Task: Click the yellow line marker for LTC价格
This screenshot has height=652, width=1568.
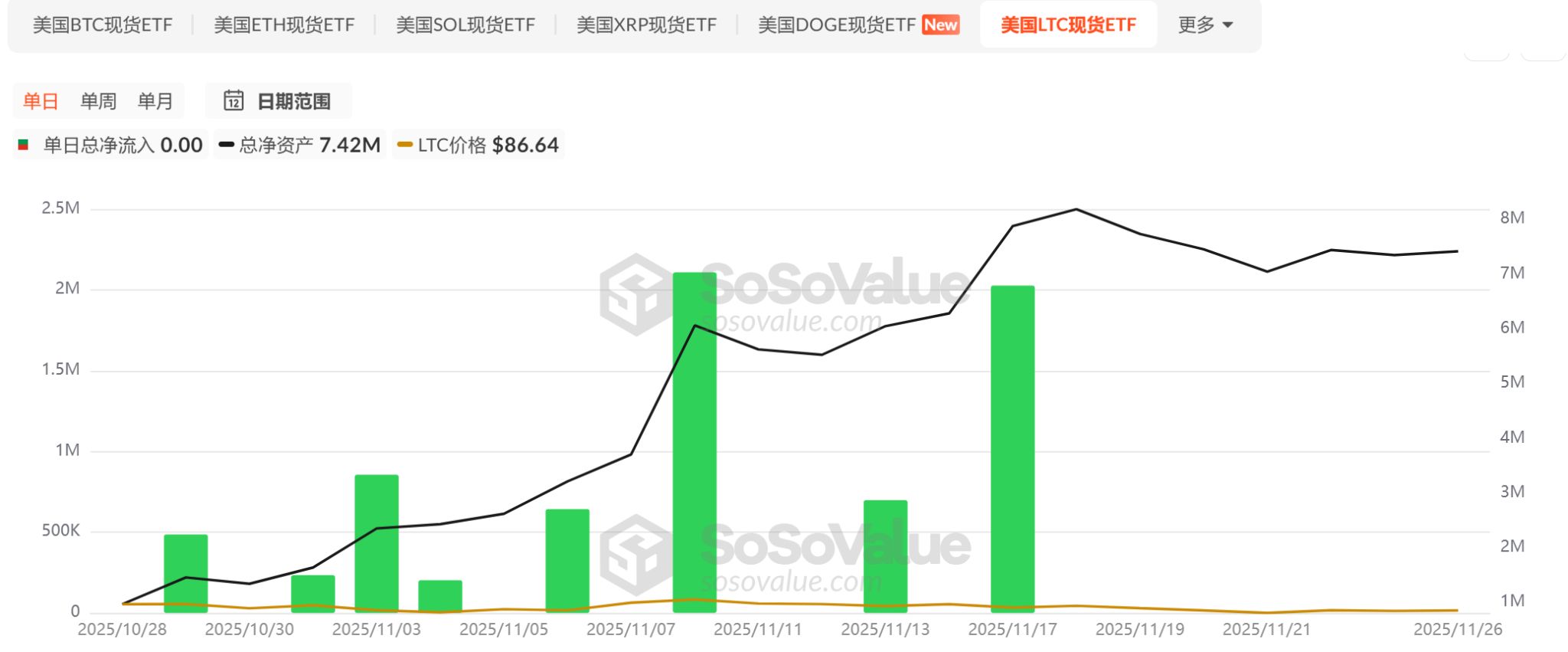Action: click(403, 144)
